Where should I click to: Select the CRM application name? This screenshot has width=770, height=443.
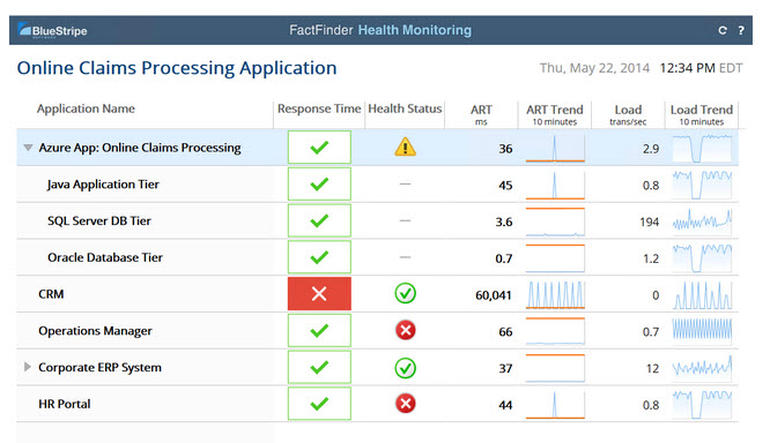click(x=51, y=294)
